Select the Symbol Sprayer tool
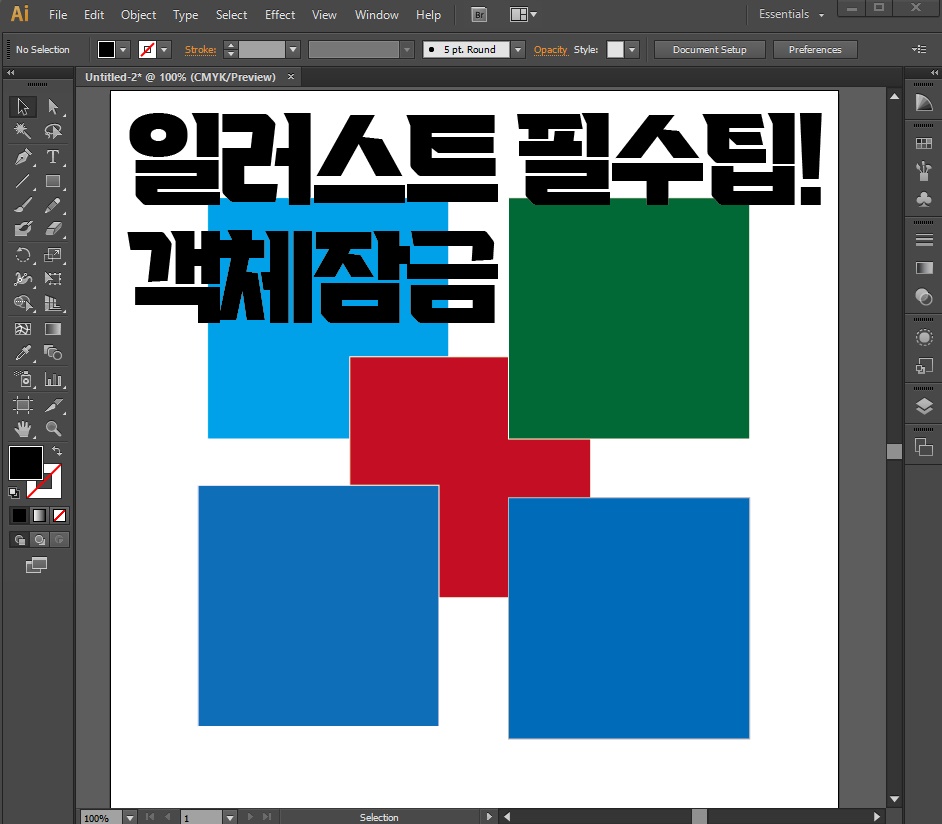The height and width of the screenshot is (824, 942). [23, 379]
